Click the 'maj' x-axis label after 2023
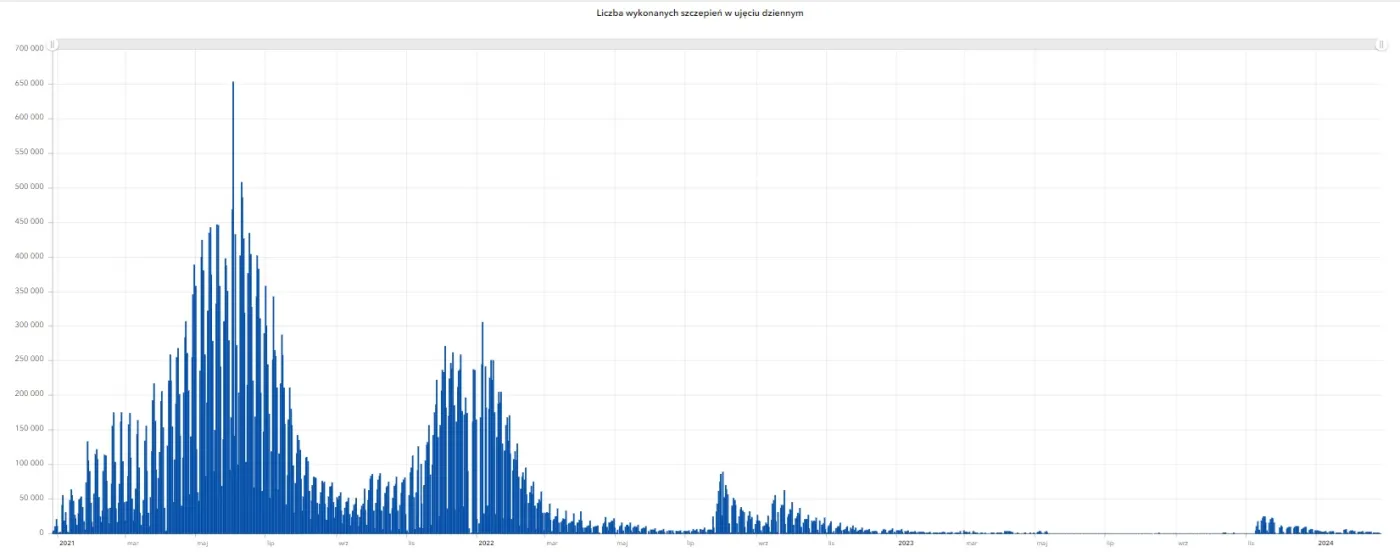Image resolution: width=1400 pixels, height=552 pixels. click(1042, 543)
